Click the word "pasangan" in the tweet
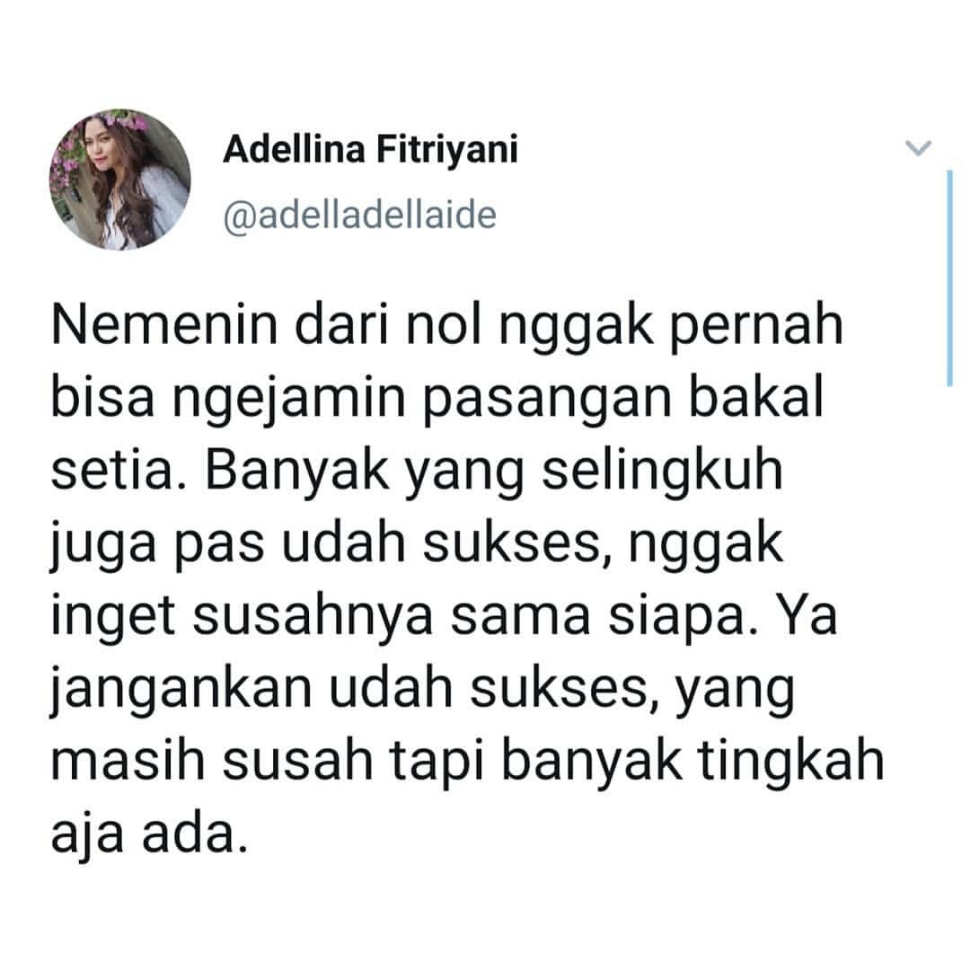The image size is (970, 970). [x=547, y=398]
